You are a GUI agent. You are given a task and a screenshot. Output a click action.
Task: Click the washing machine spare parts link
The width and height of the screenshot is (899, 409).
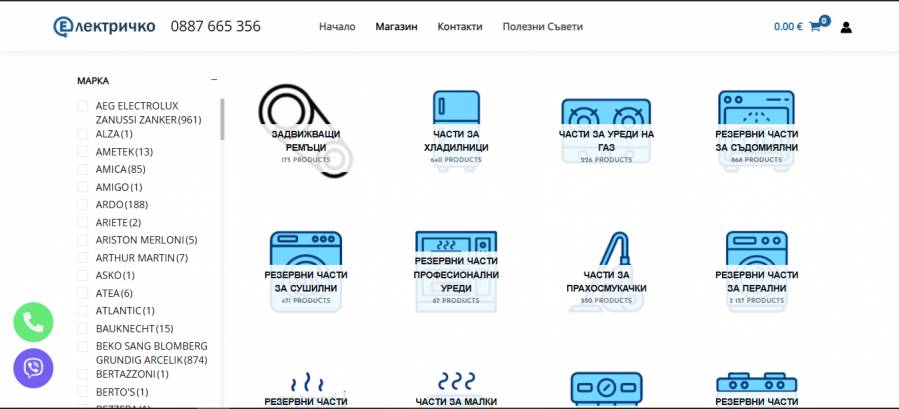[x=756, y=281]
